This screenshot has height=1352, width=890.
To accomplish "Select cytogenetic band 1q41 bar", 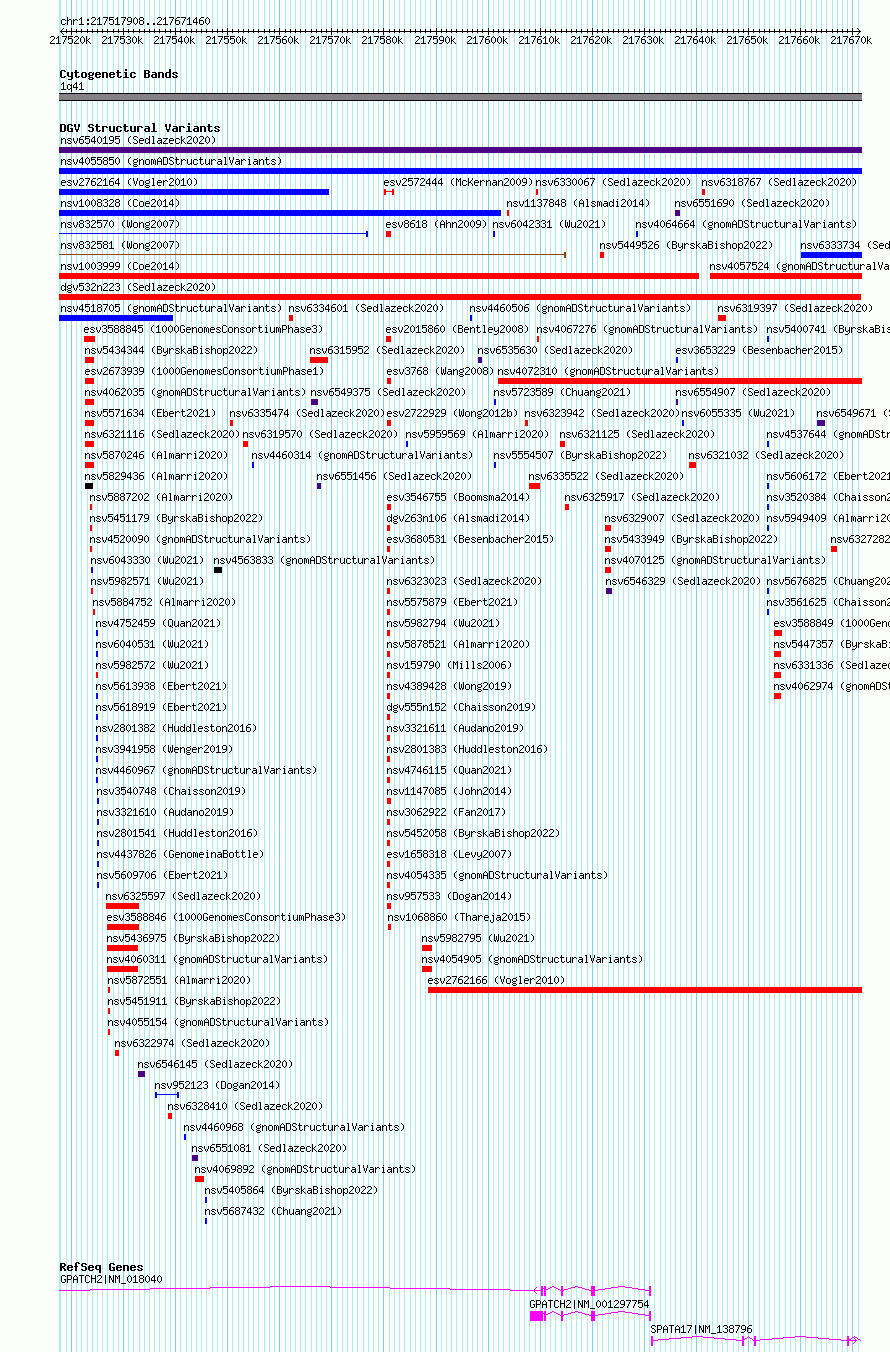I will (460, 97).
